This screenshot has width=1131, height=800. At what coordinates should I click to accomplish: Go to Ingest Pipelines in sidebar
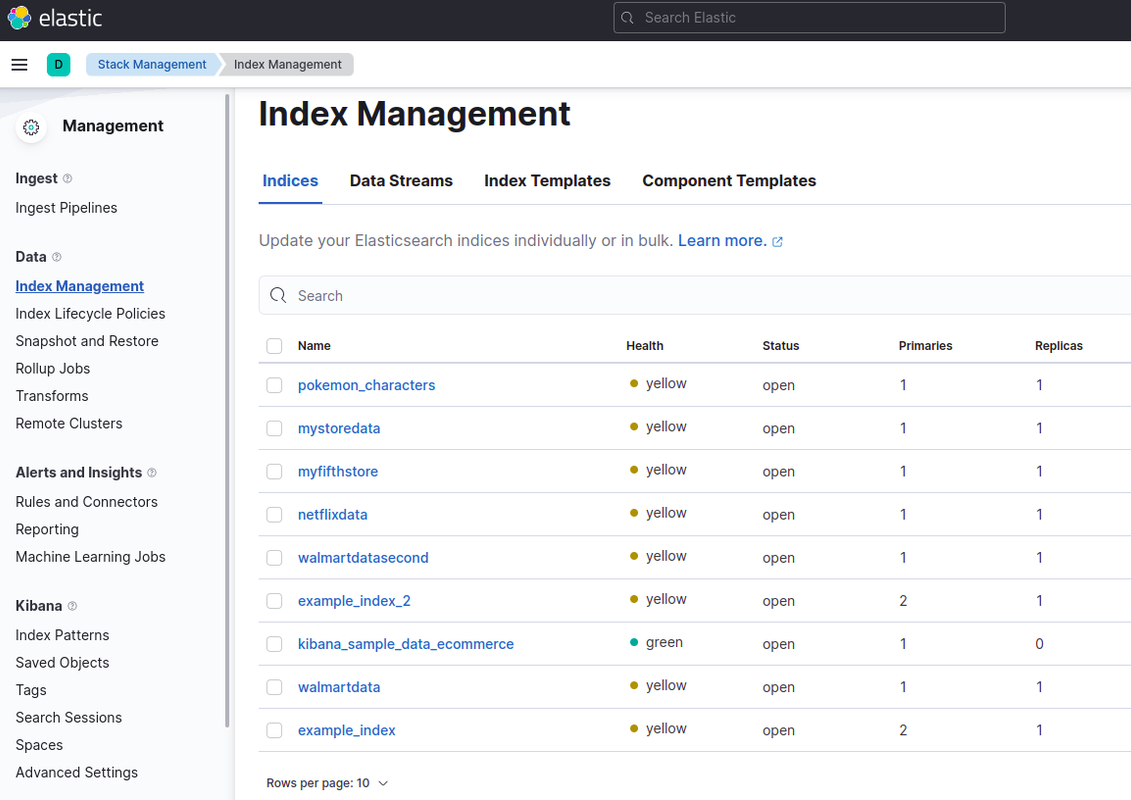[66, 208]
